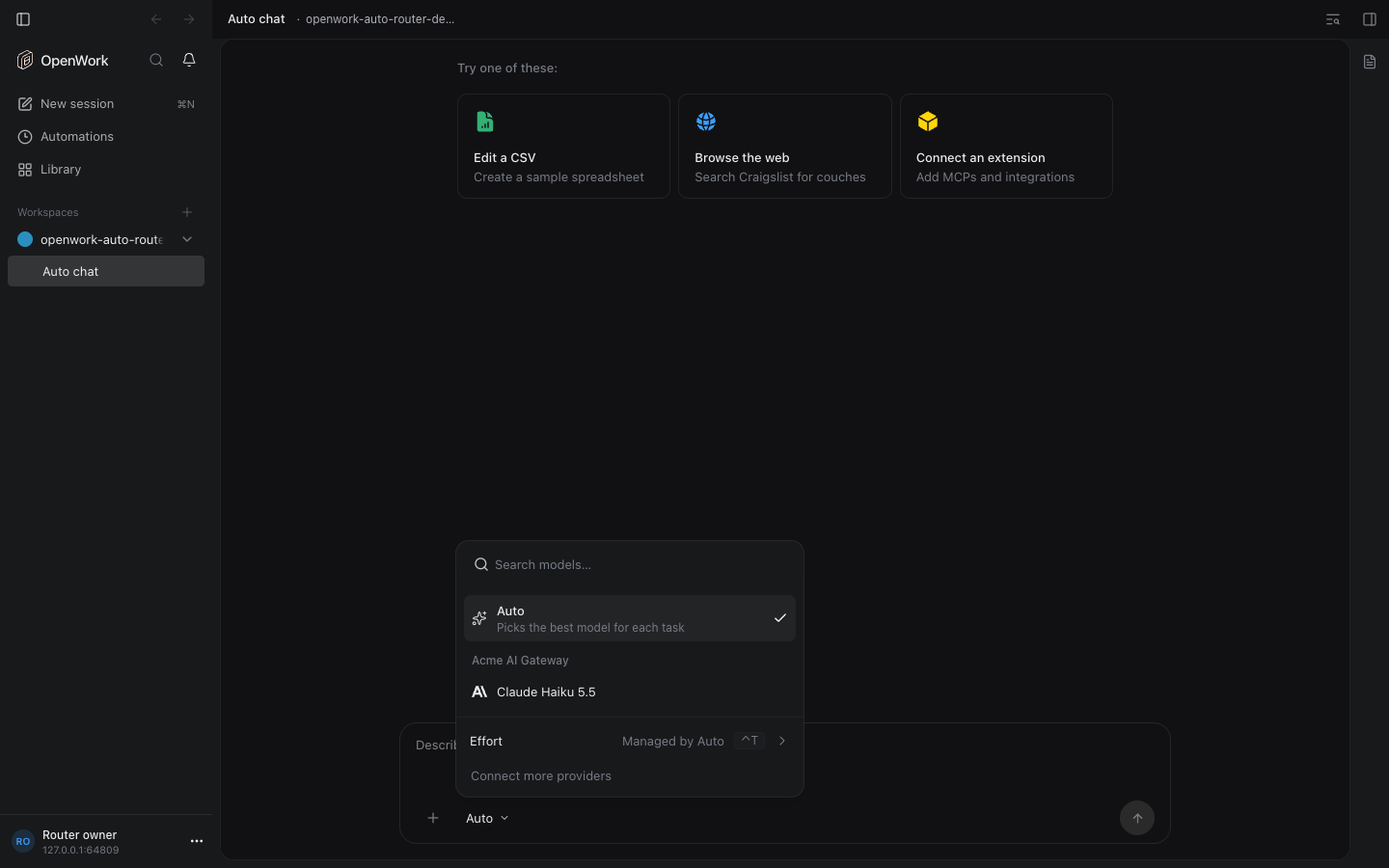
Task: Click the 127.0.0.1:64809 address text
Action: pyautogui.click(x=81, y=851)
